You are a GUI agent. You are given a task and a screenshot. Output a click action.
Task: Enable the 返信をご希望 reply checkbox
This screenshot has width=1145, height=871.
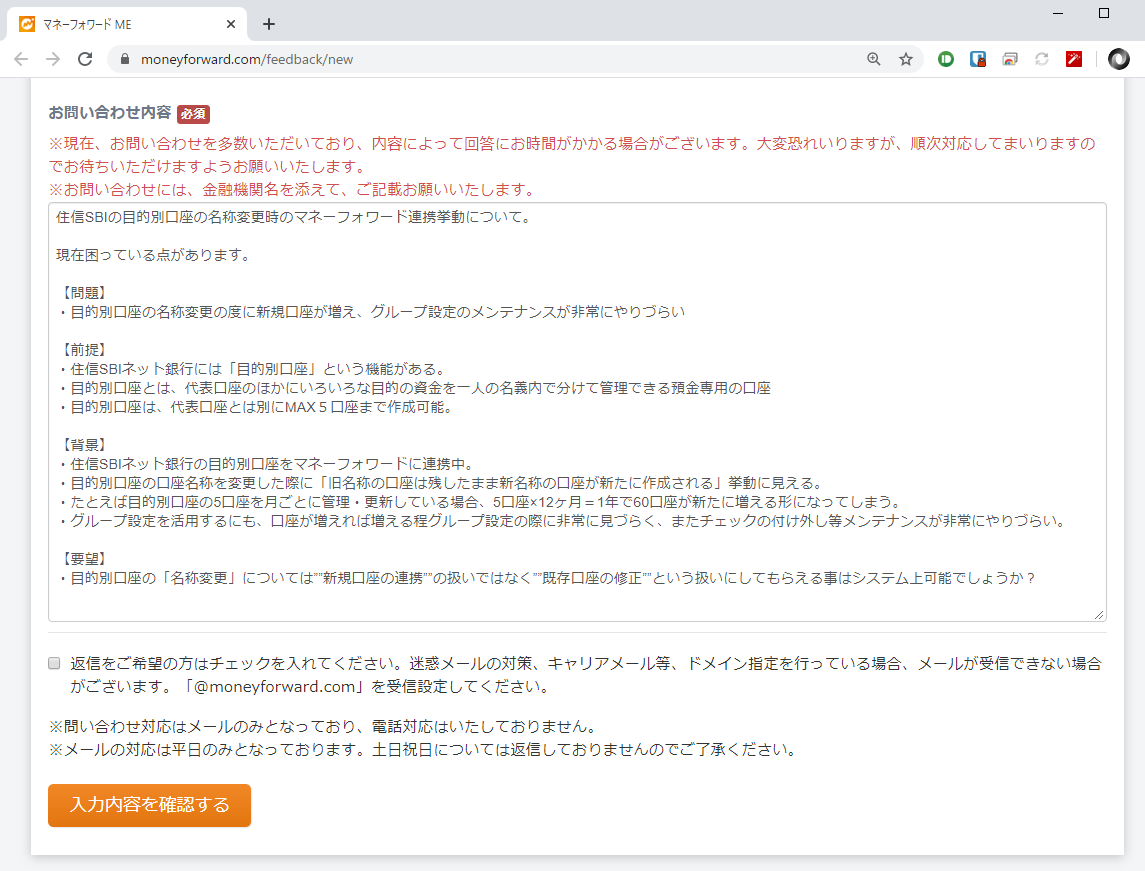[53, 663]
